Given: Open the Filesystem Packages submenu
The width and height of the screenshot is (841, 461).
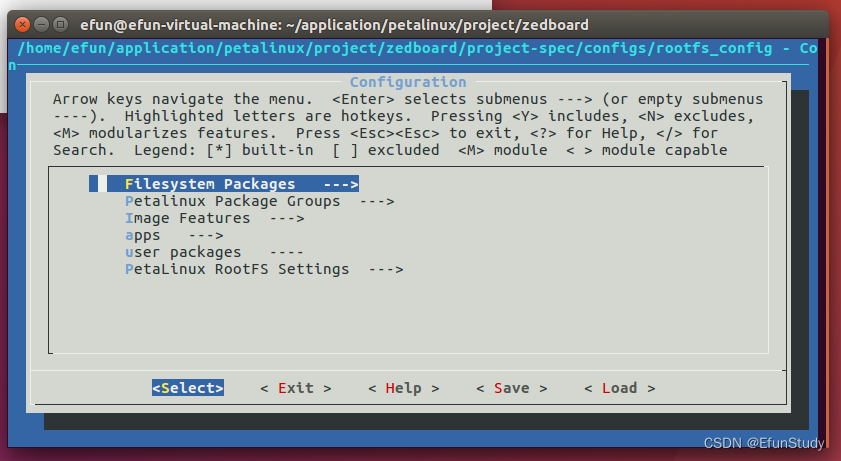Looking at the screenshot, I should (224, 184).
